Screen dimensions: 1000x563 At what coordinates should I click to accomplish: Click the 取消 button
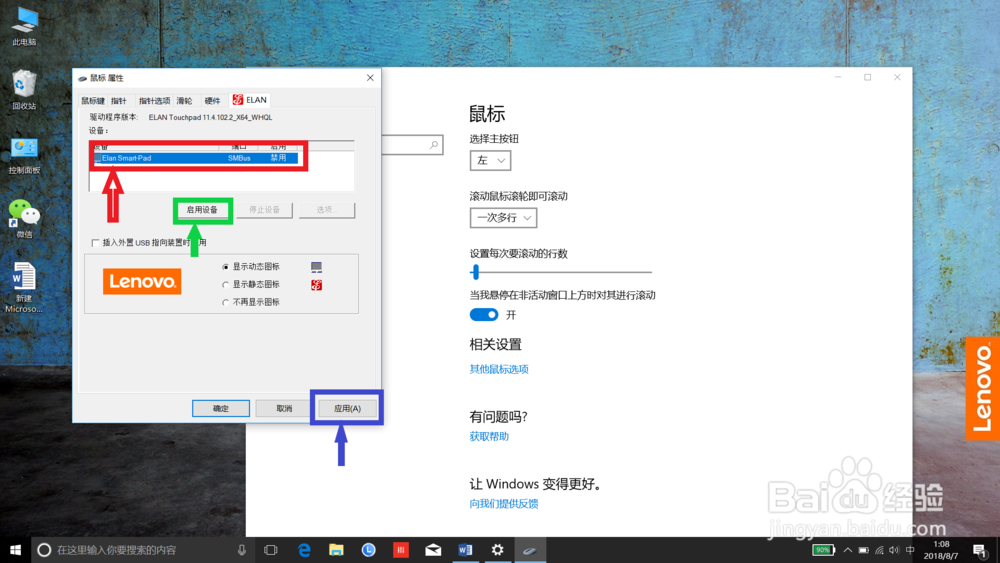(284, 408)
